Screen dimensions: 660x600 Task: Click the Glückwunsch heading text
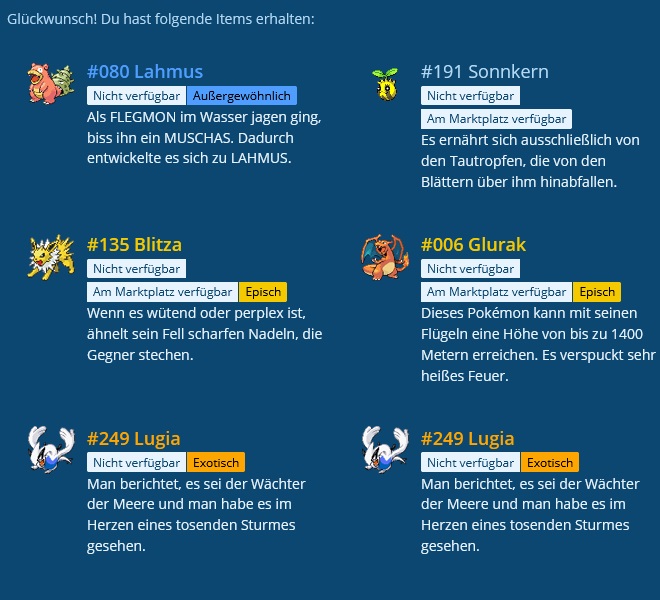161,20
